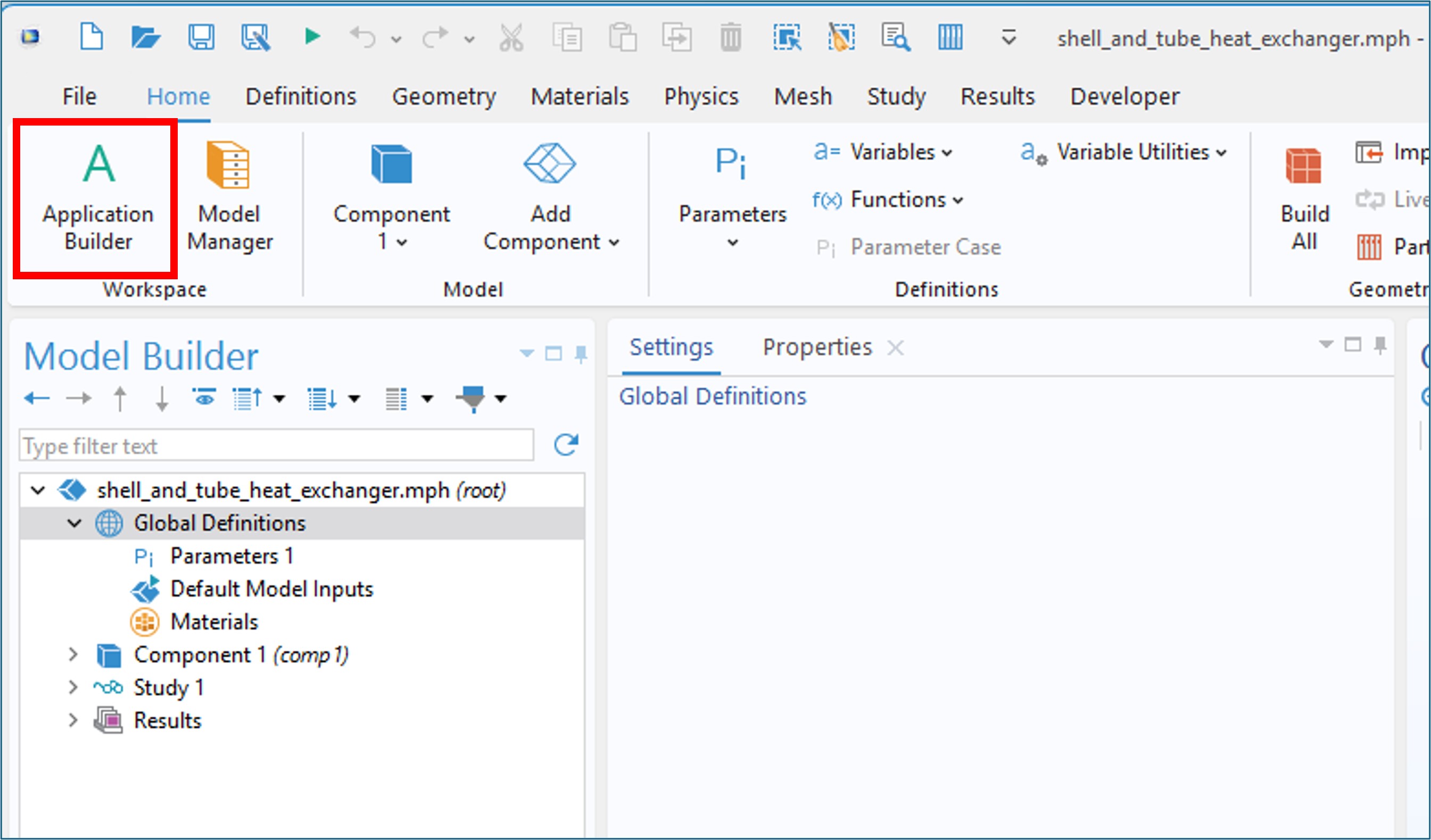
Task: Click the Type filter text field
Action: [276, 446]
